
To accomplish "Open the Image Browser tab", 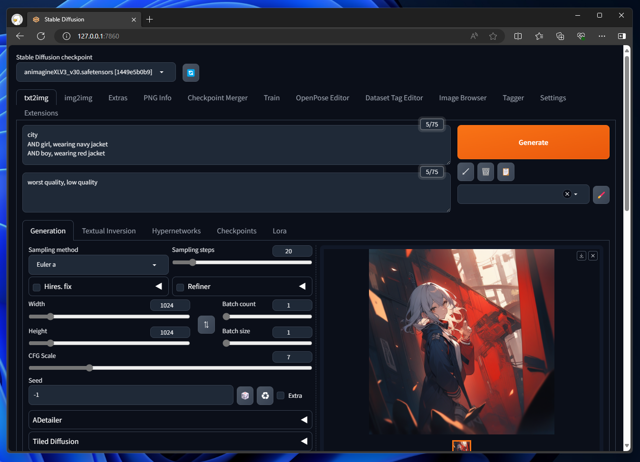I will click(462, 98).
